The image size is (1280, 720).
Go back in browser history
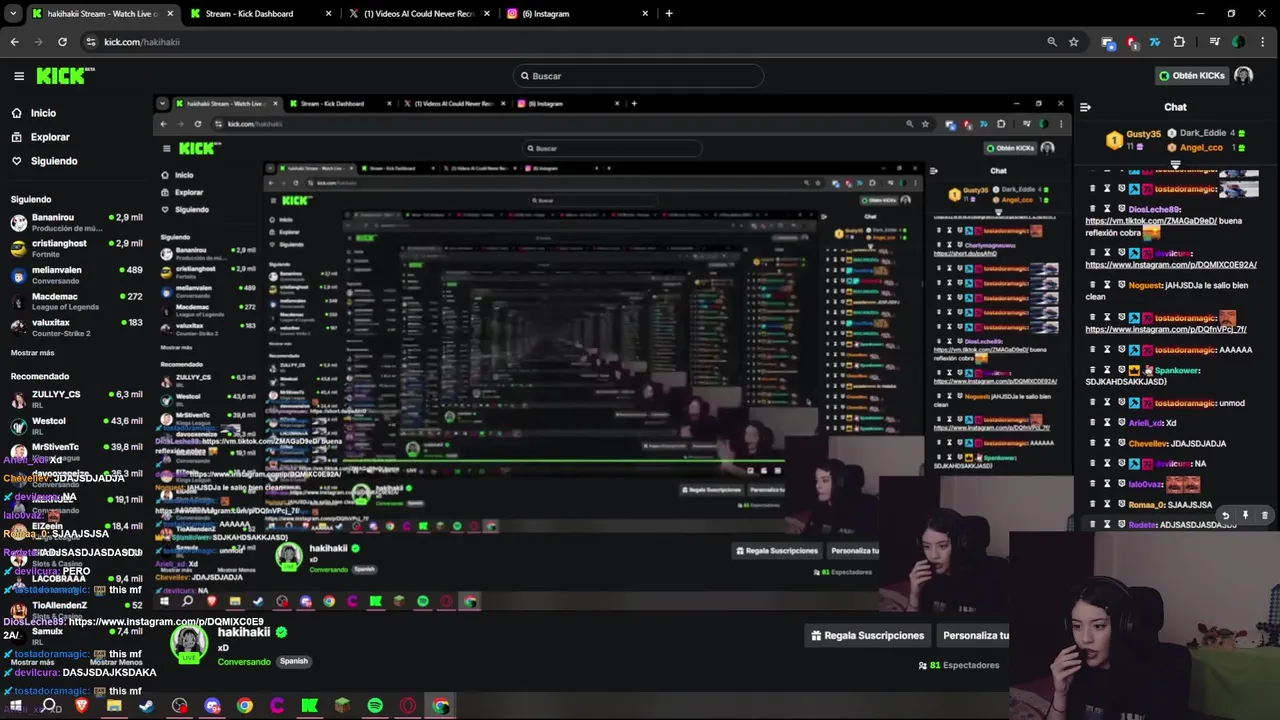14,42
